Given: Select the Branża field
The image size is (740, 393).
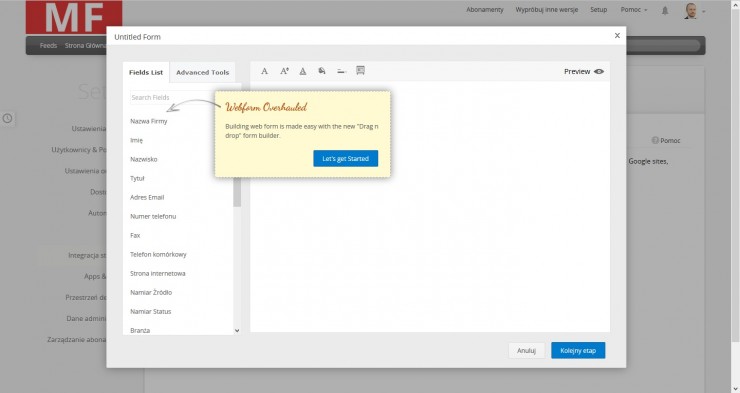Looking at the screenshot, I should pos(140,330).
